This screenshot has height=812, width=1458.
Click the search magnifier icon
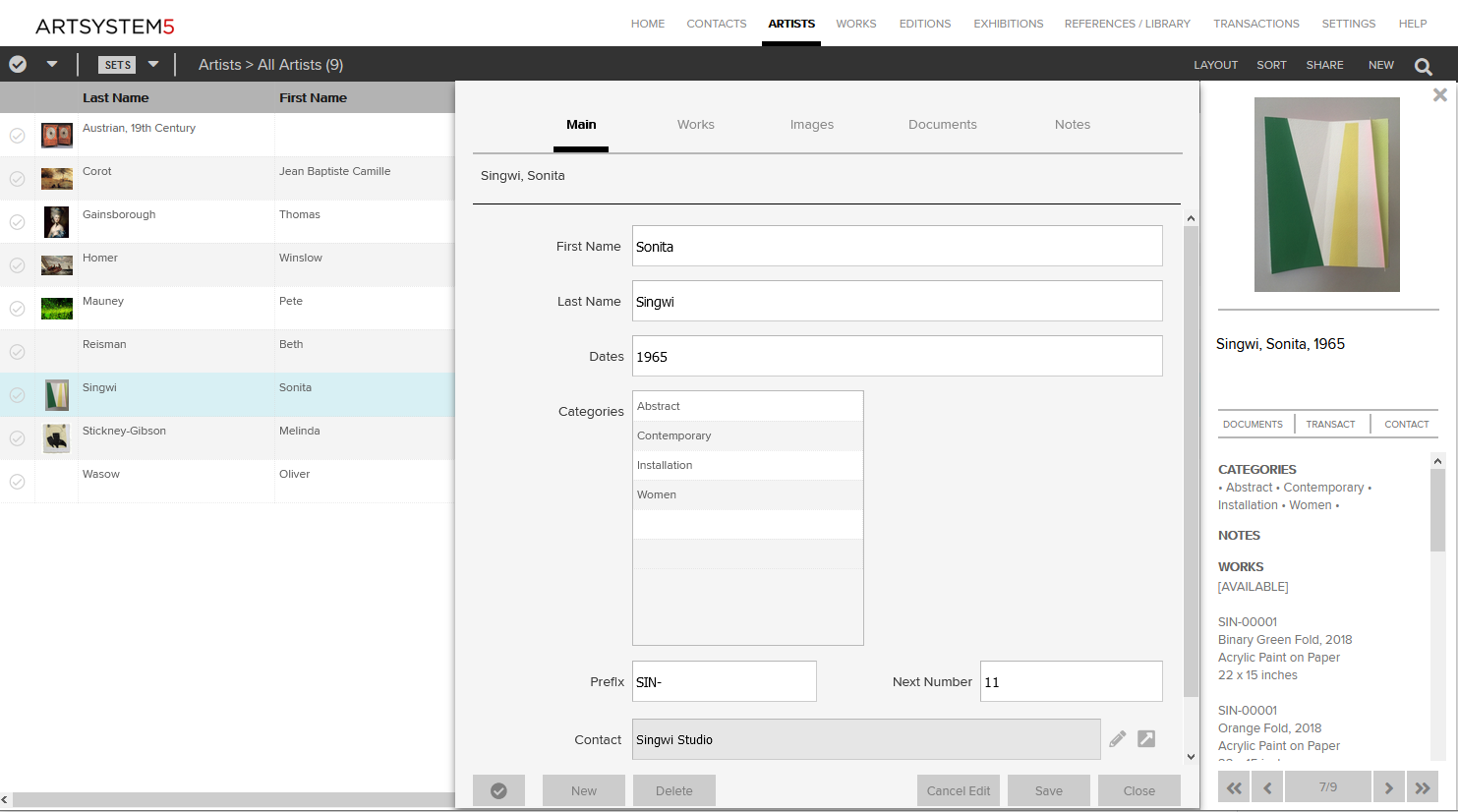coord(1423,66)
